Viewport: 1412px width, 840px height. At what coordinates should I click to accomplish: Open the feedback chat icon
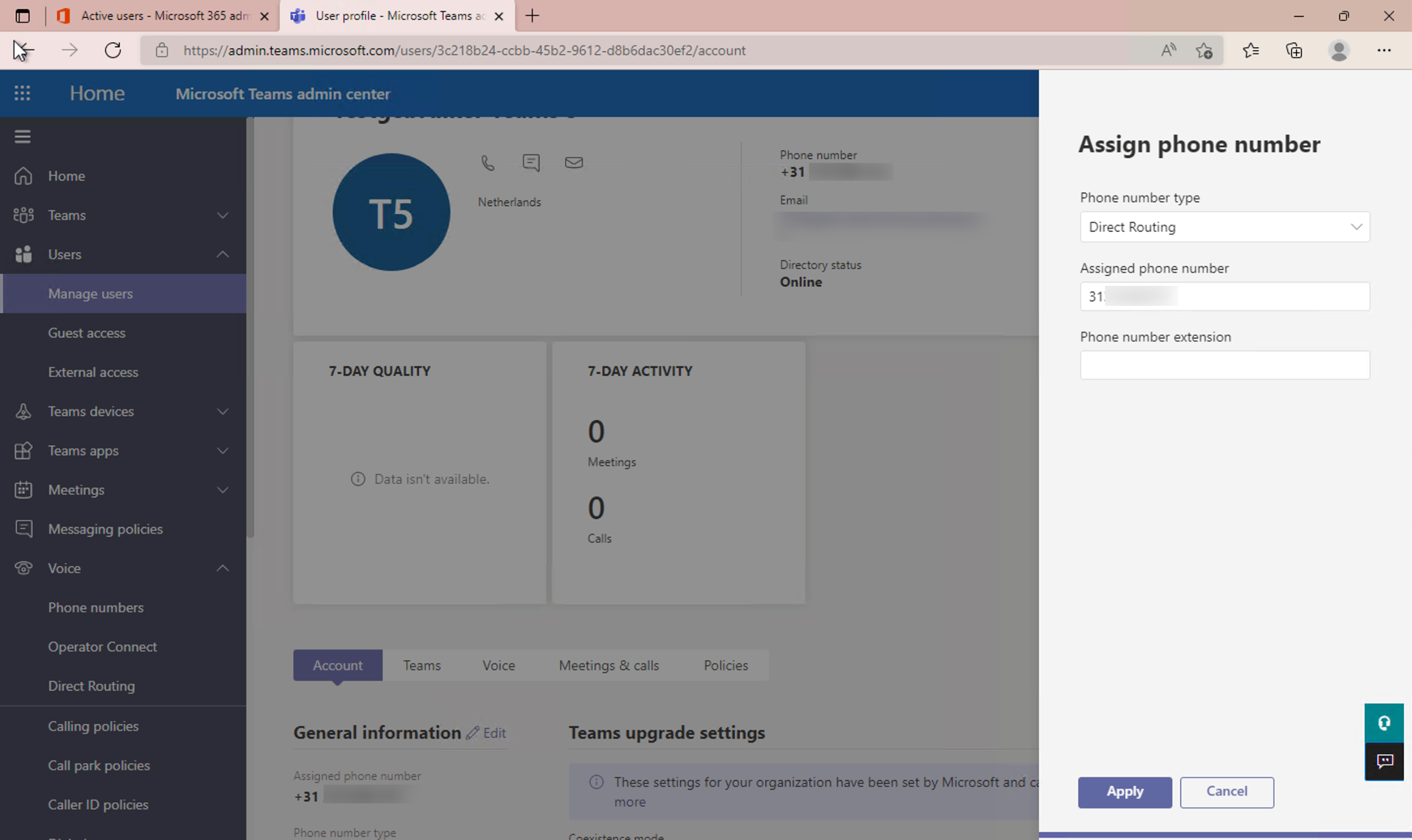click(x=1384, y=761)
